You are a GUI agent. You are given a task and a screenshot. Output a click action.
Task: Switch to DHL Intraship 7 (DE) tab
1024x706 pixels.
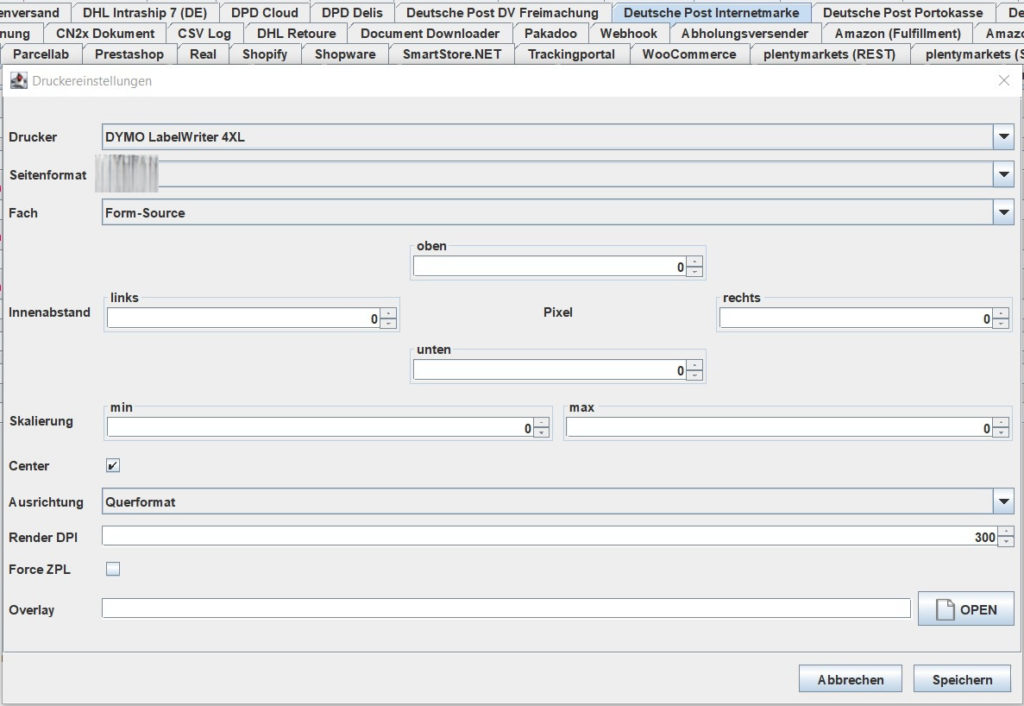point(145,12)
